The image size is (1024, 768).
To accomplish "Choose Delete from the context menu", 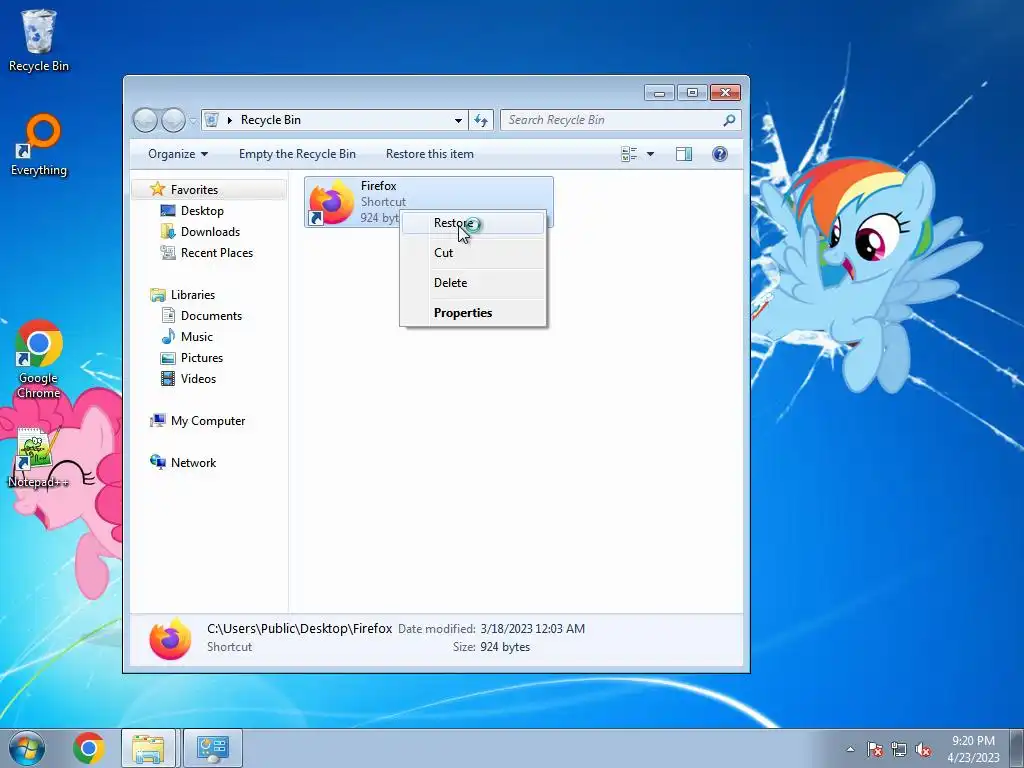I will pyautogui.click(x=473, y=283).
